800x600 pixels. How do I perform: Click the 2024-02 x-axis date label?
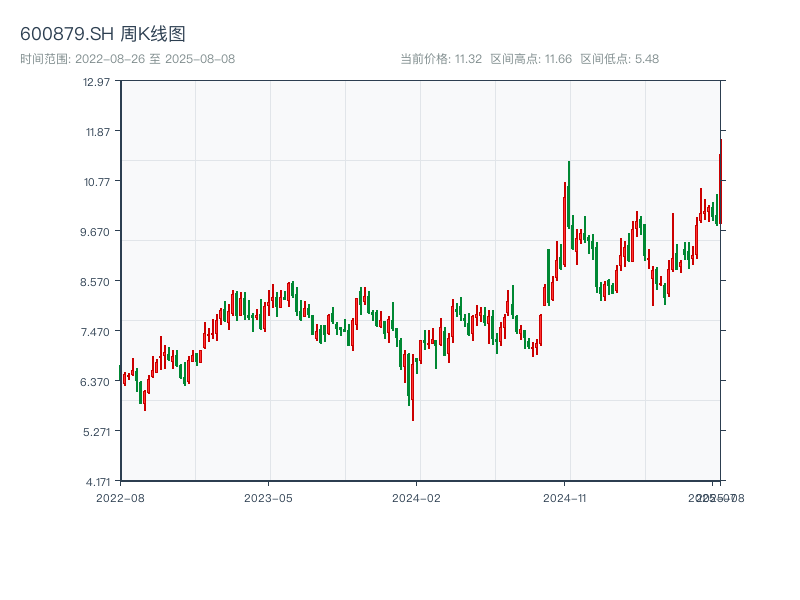[416, 497]
